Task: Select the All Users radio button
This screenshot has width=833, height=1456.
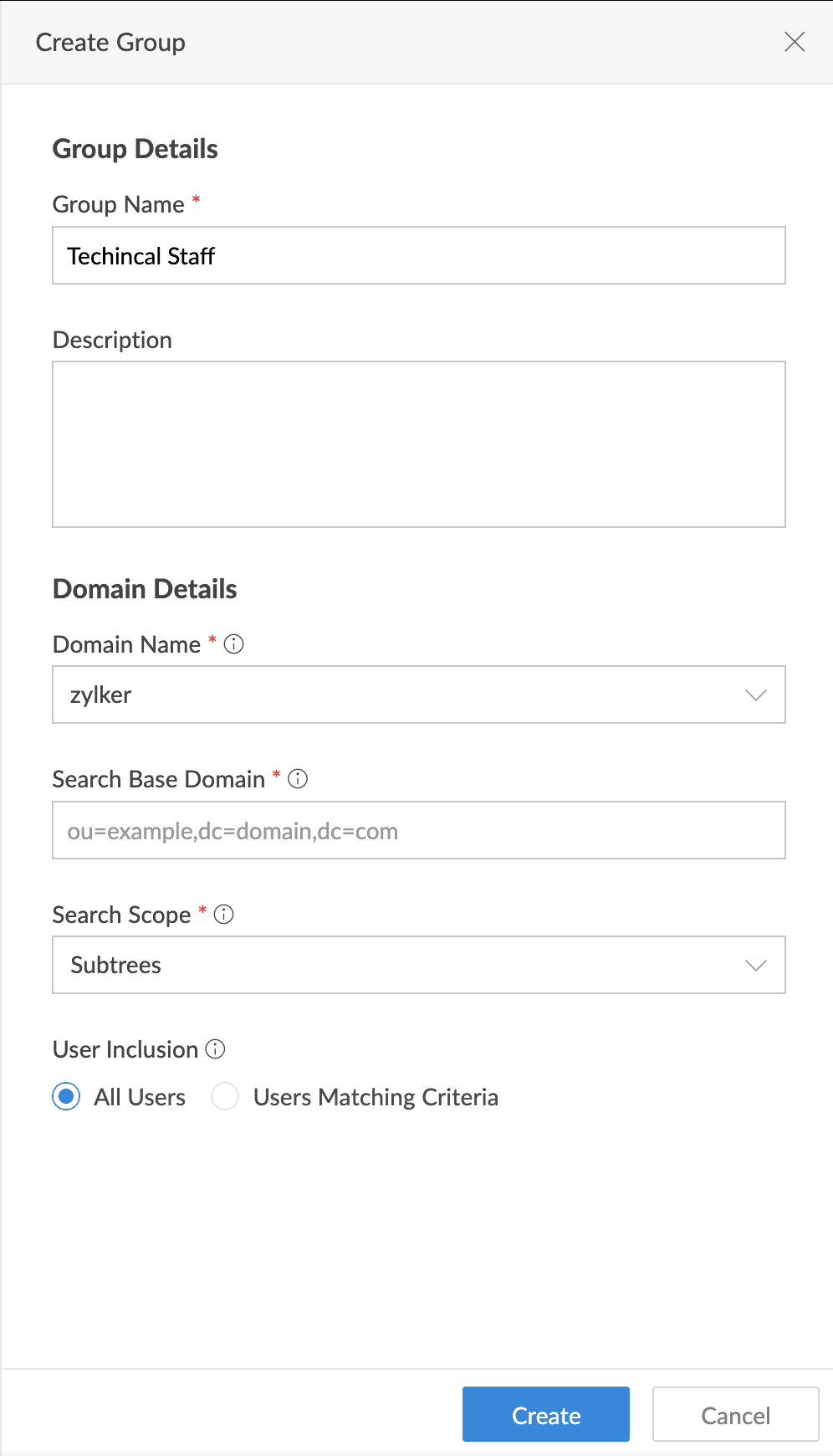Action: [67, 1096]
